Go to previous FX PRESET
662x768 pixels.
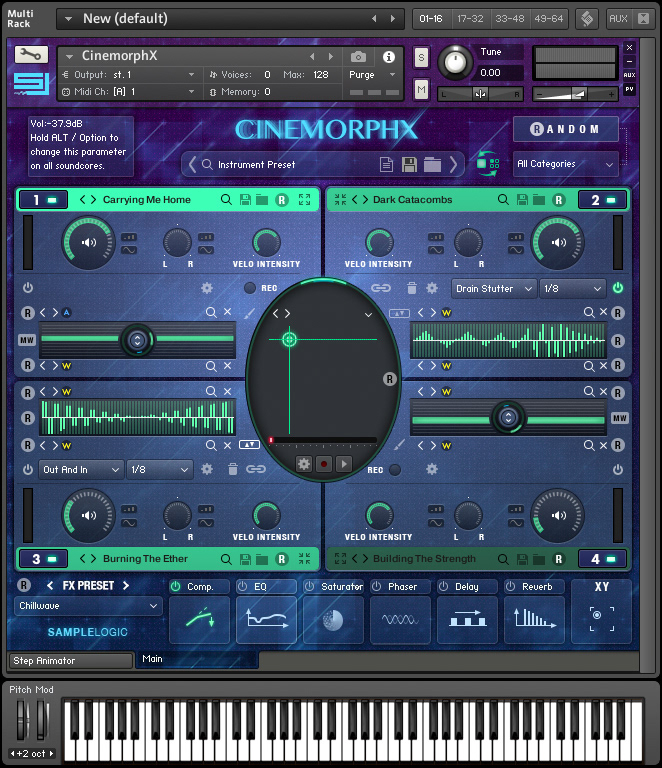pyautogui.click(x=50, y=585)
